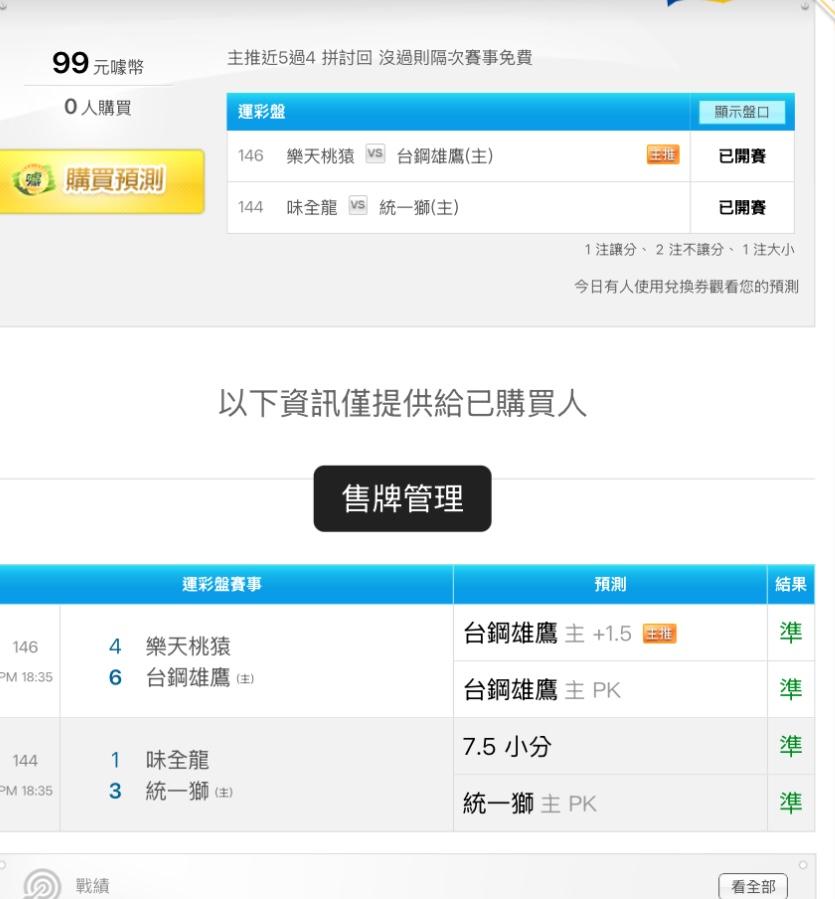This screenshot has width=835, height=899.
Task: Click the 以下資訊僅提供給已購買人 heading
Action: click(402, 402)
